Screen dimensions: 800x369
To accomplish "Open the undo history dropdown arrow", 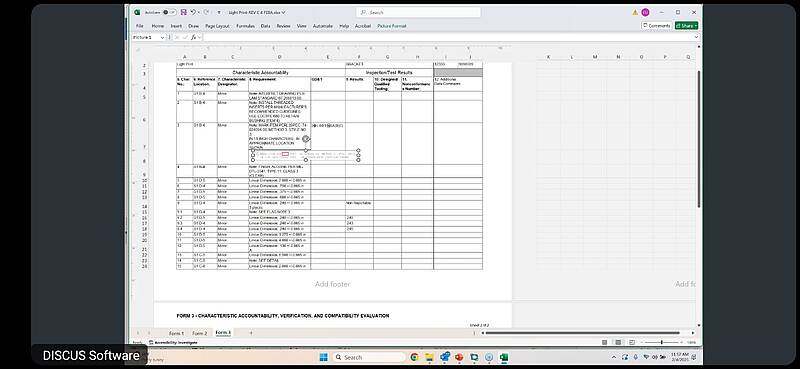I will [x=198, y=12].
